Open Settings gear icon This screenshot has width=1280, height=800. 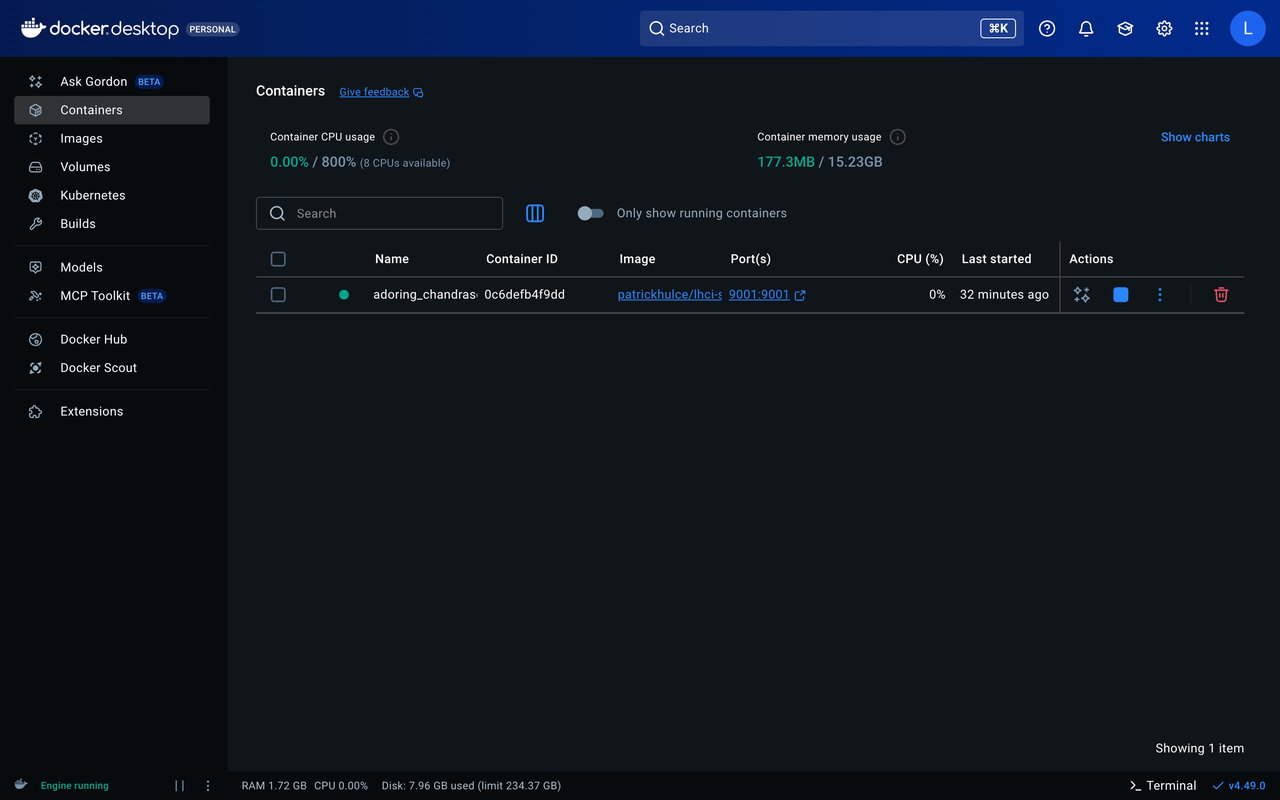pos(1164,29)
